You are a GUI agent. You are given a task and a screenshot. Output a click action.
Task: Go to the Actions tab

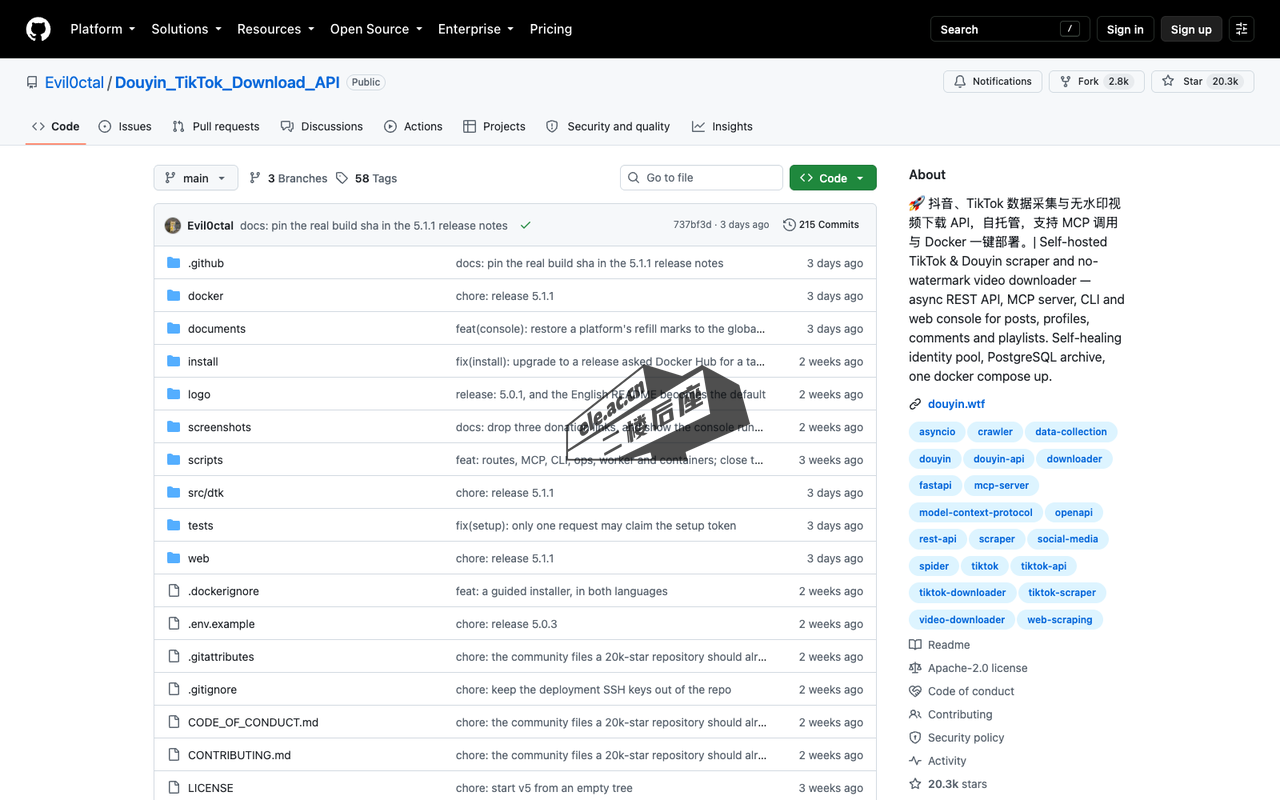coord(413,126)
